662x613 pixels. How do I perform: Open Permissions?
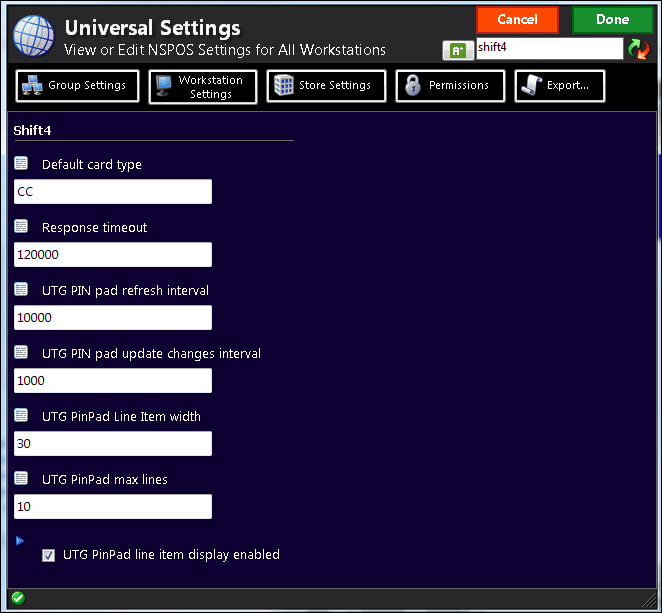pos(450,86)
